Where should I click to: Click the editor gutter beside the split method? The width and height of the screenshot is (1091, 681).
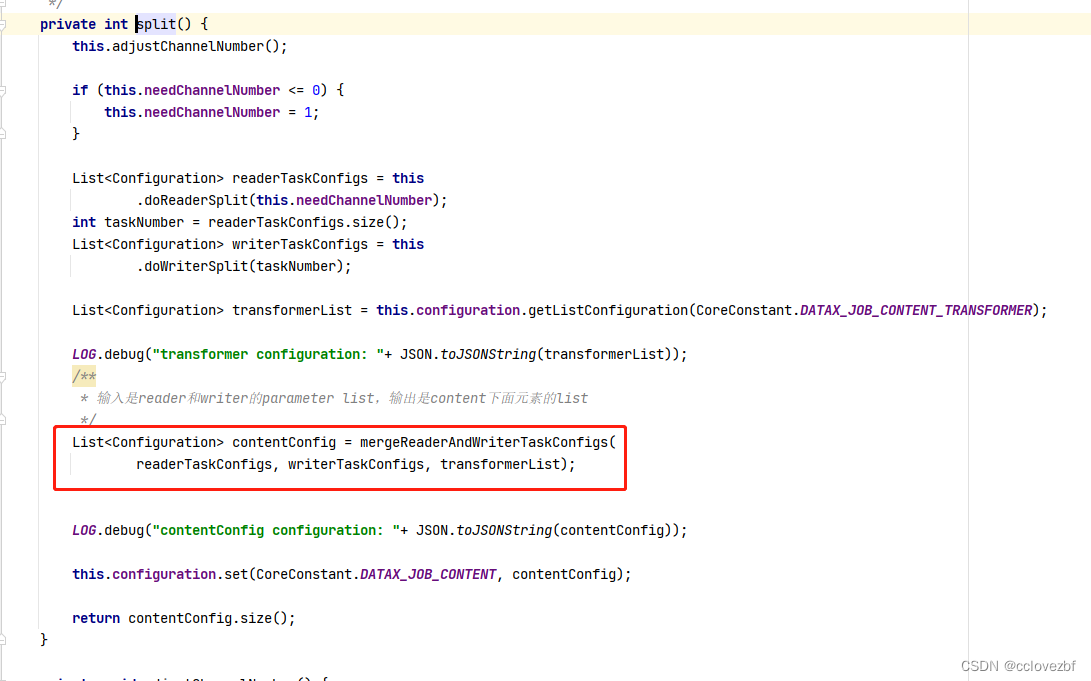click(x=15, y=23)
